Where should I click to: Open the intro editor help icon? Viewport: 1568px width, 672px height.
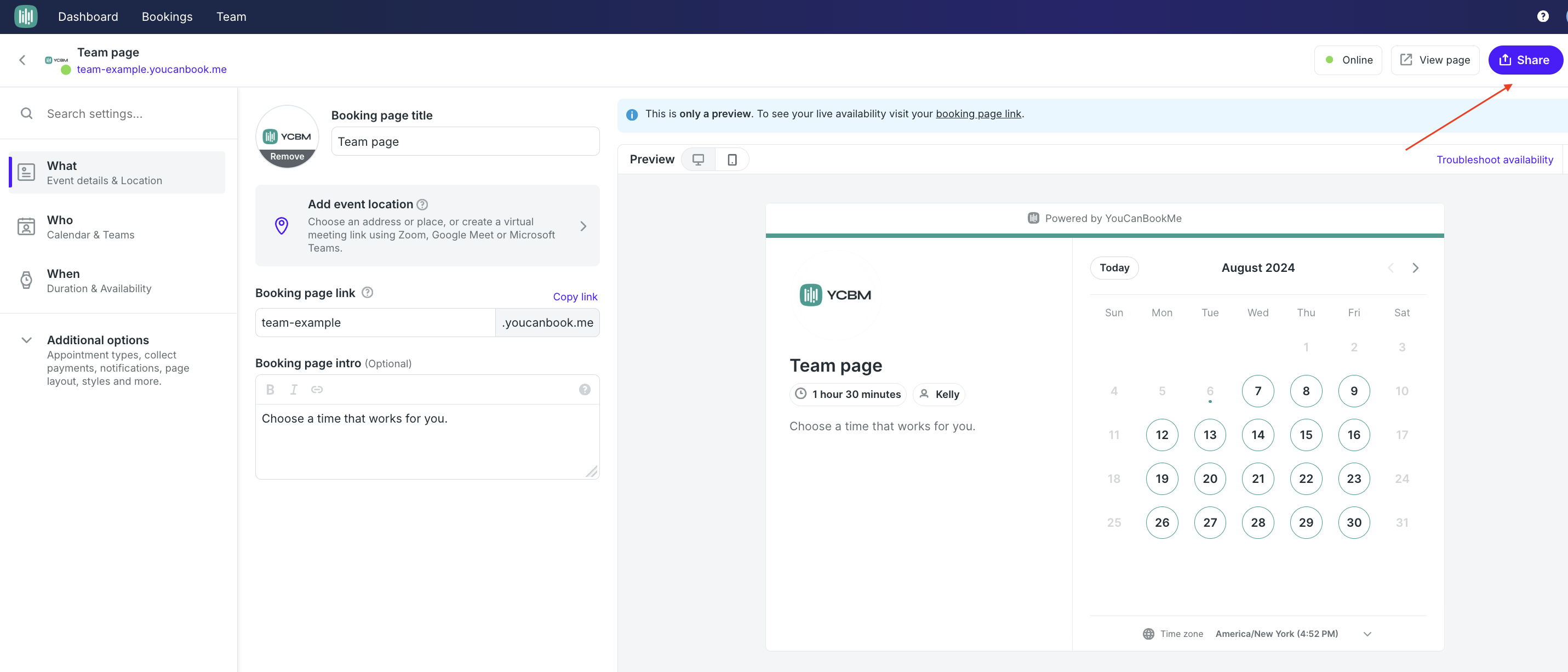click(x=585, y=390)
